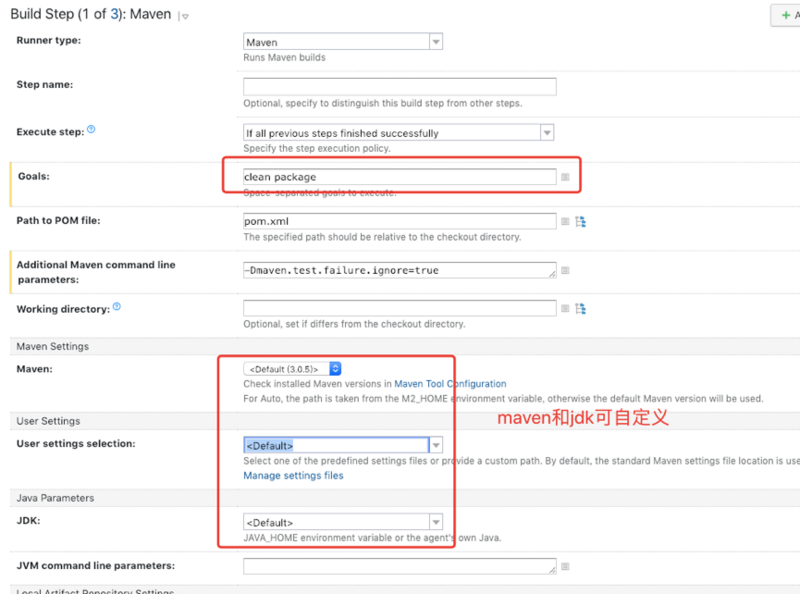Open parameter picker next to Working directory field
The height and width of the screenshot is (594, 800).
click(x=565, y=308)
